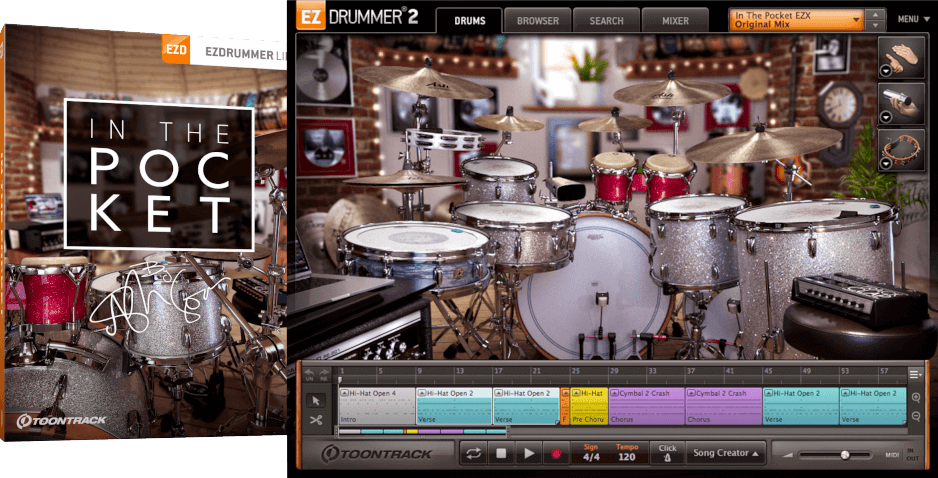The height and width of the screenshot is (478, 938).
Task: Click the Toontrack logo in transport bar
Action: (377, 454)
